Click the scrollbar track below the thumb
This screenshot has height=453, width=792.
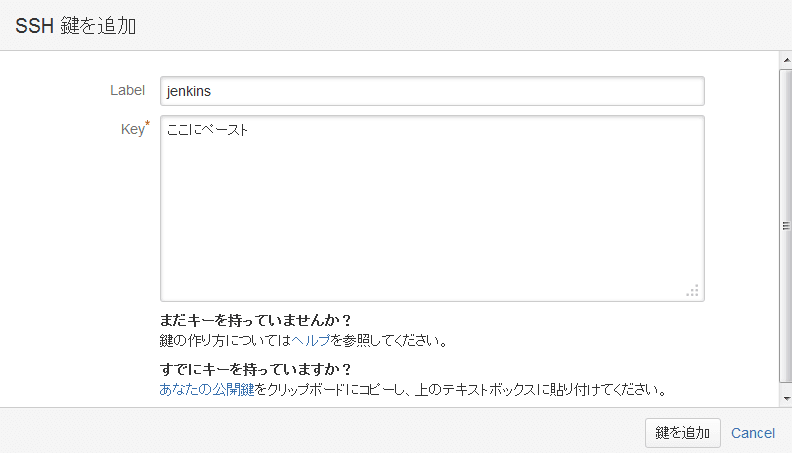(x=785, y=388)
